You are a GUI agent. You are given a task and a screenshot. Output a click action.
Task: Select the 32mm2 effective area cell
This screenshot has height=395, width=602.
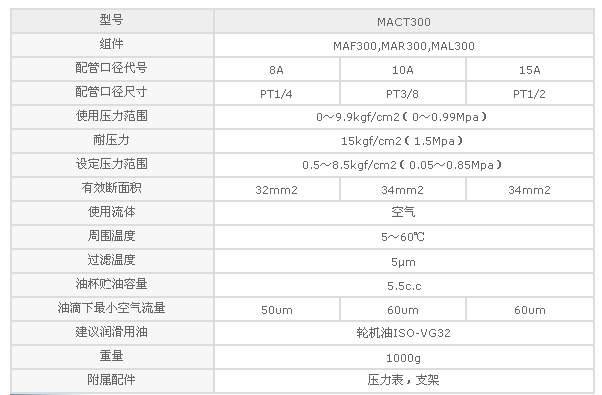(x=276, y=189)
